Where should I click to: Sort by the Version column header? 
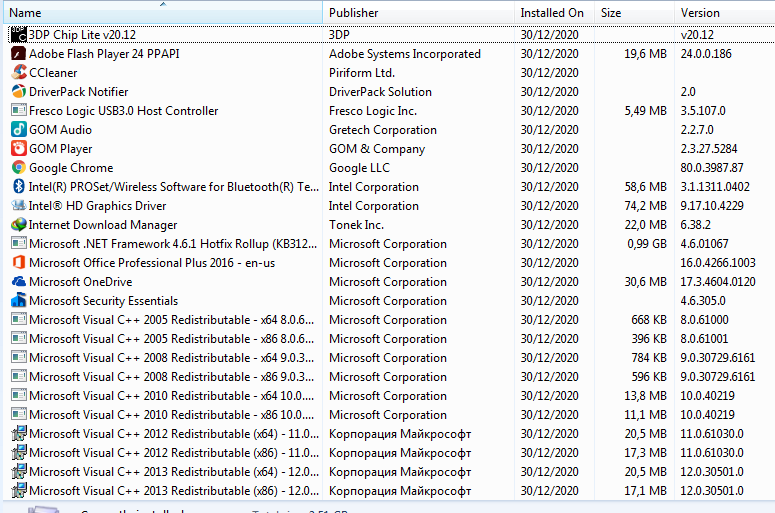(x=725, y=13)
